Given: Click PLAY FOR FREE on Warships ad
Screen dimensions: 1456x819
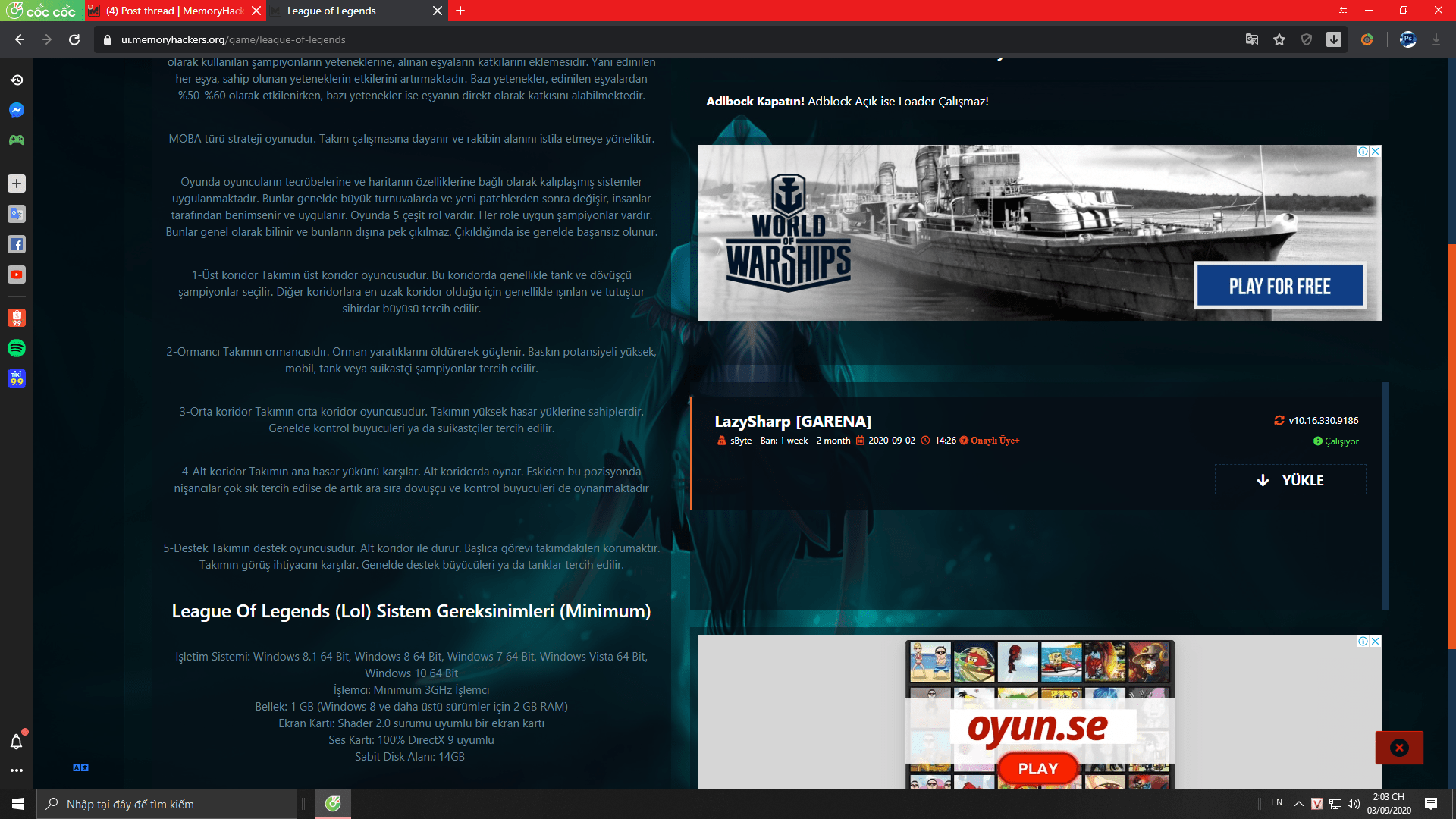Looking at the screenshot, I should click(1280, 286).
